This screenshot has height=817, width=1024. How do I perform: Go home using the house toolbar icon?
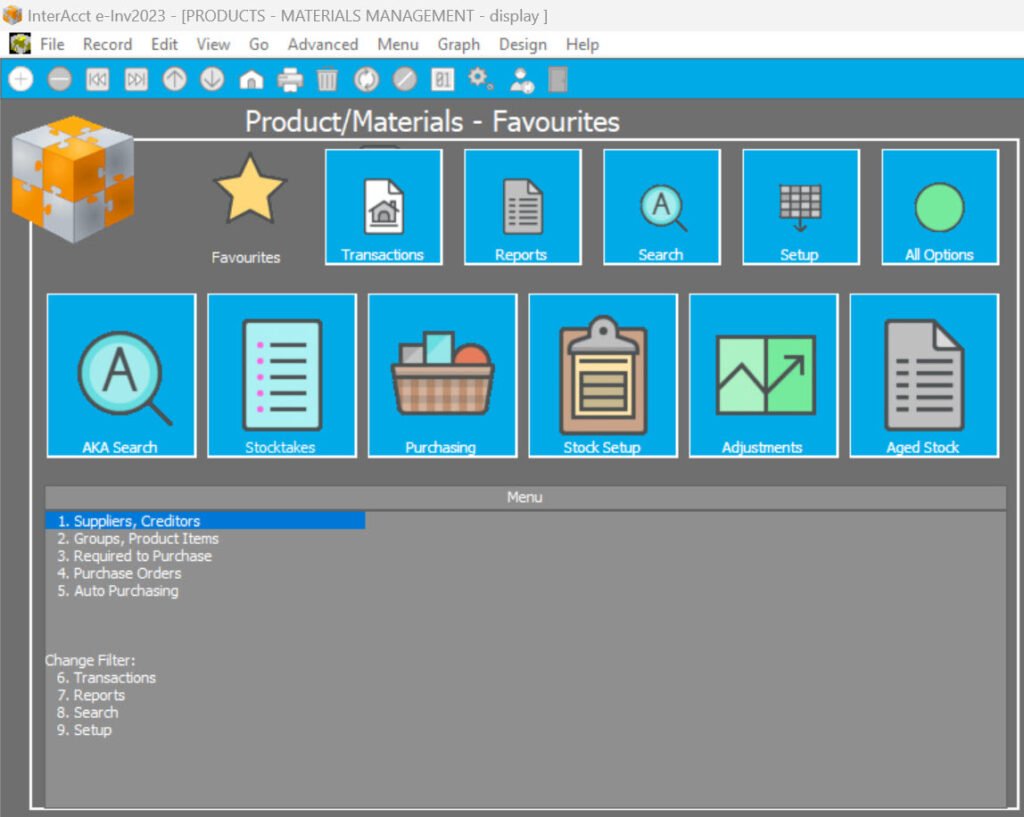251,80
